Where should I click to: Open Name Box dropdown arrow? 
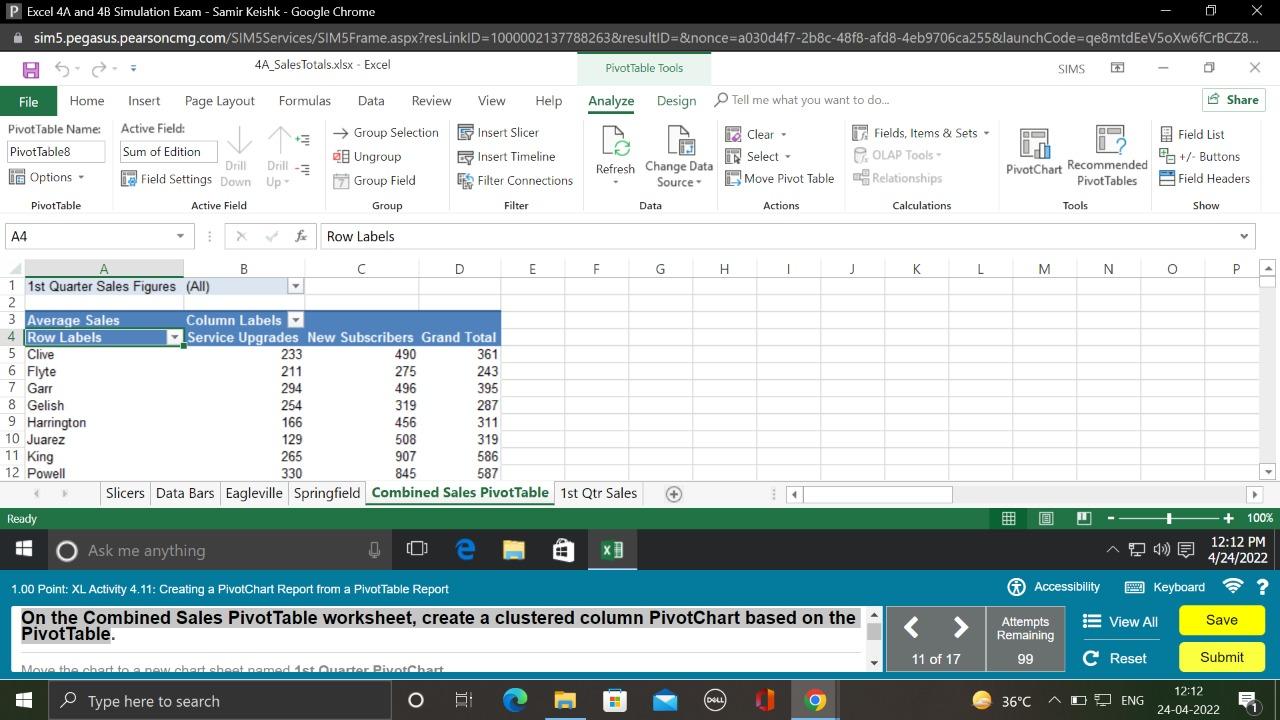(x=180, y=237)
